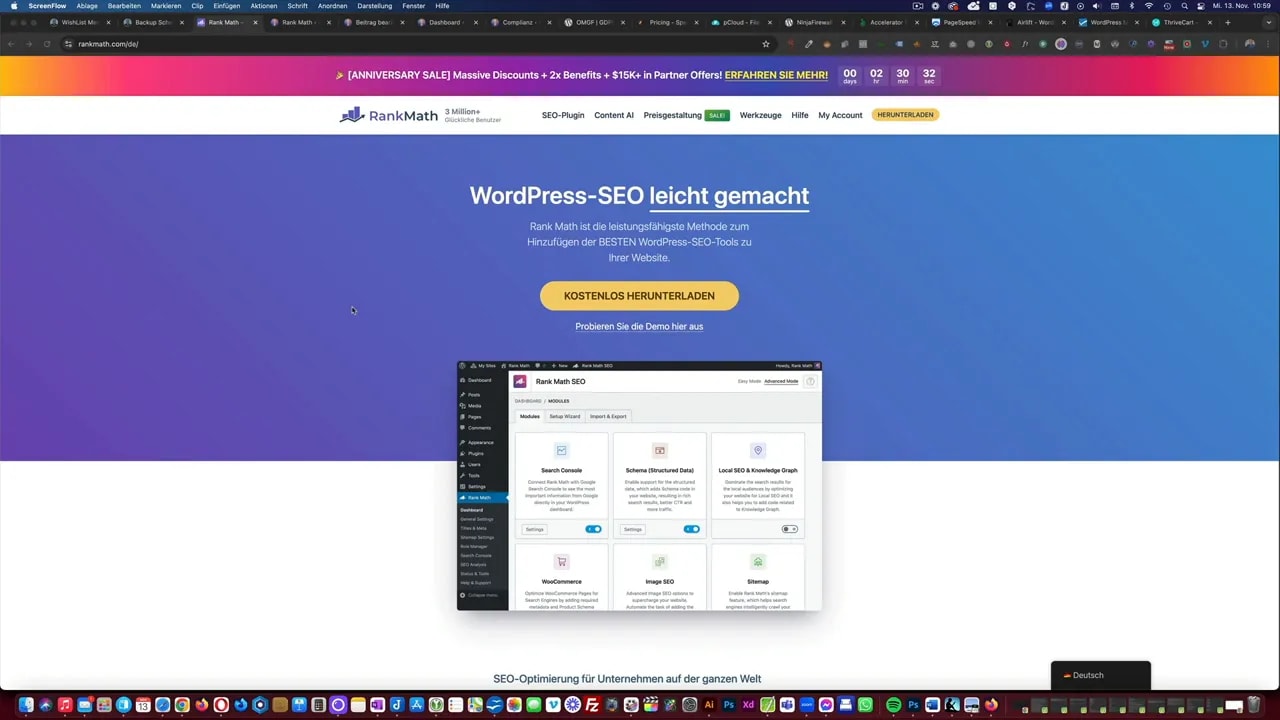Viewport: 1280px width, 720px height.
Task: Turn off the Schema (Structured Data) toggle
Action: (x=691, y=529)
